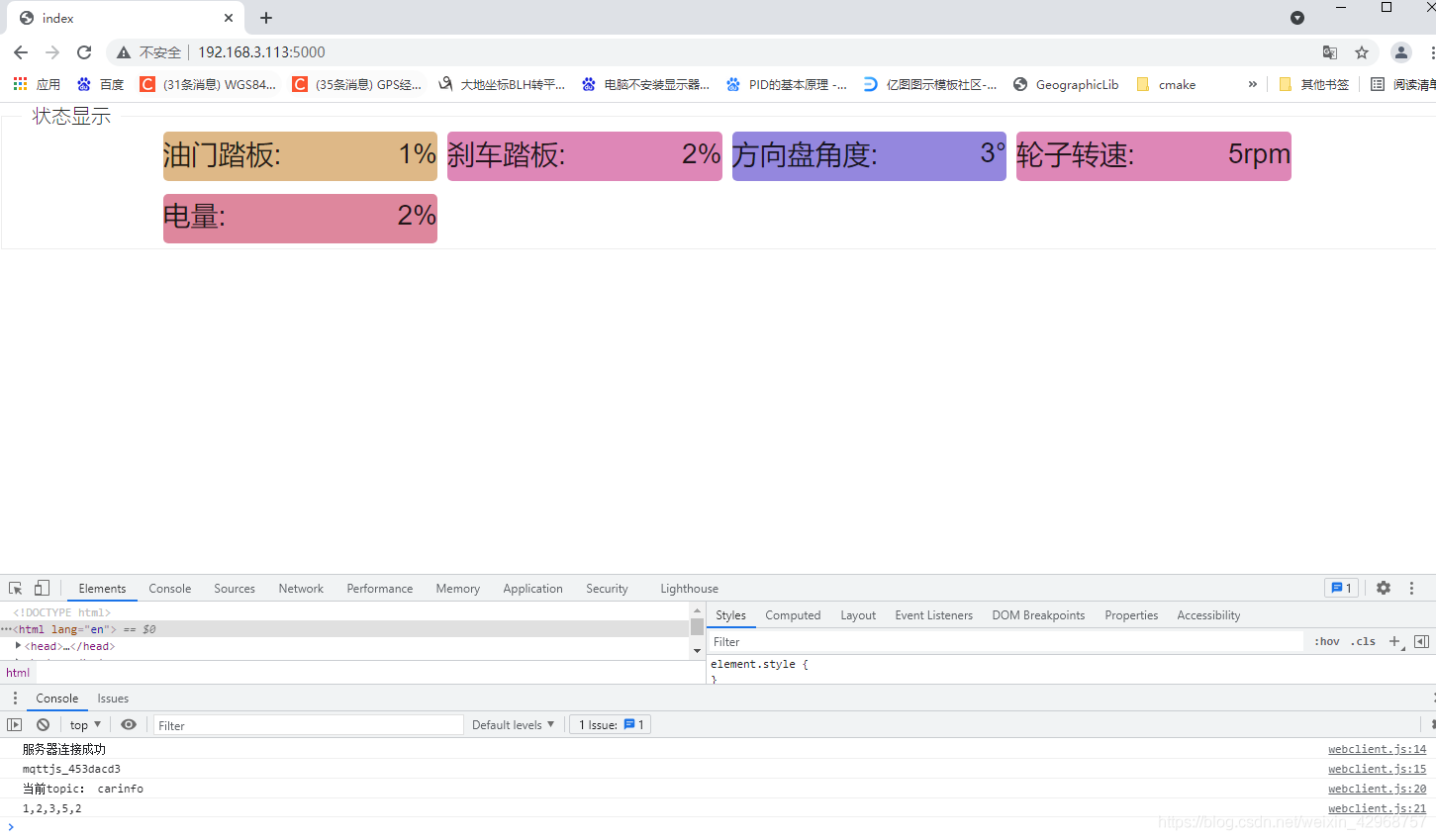
Task: Open the GPS经 CSDN bookmark
Action: [x=357, y=84]
